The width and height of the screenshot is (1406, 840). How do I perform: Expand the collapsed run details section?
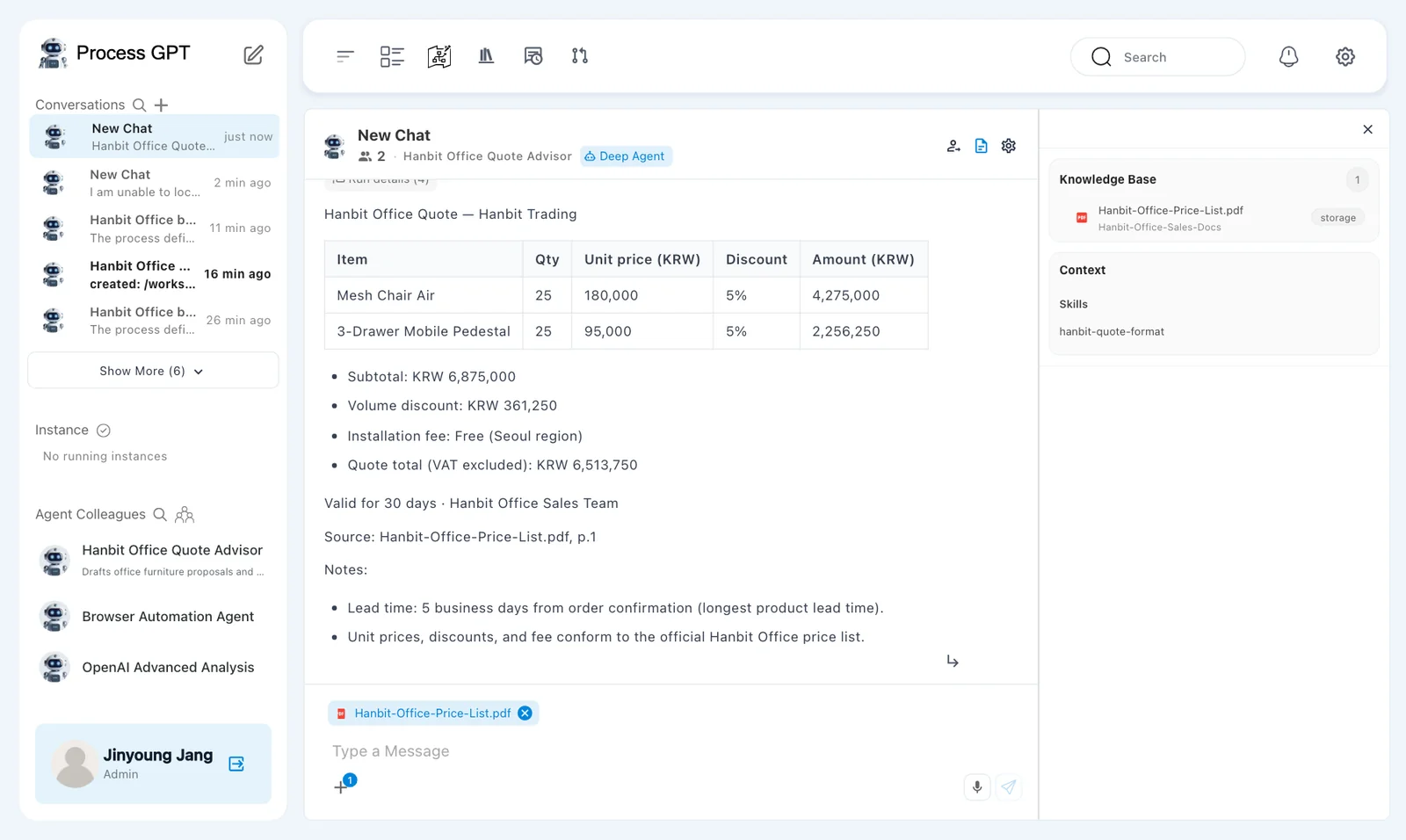[380, 182]
